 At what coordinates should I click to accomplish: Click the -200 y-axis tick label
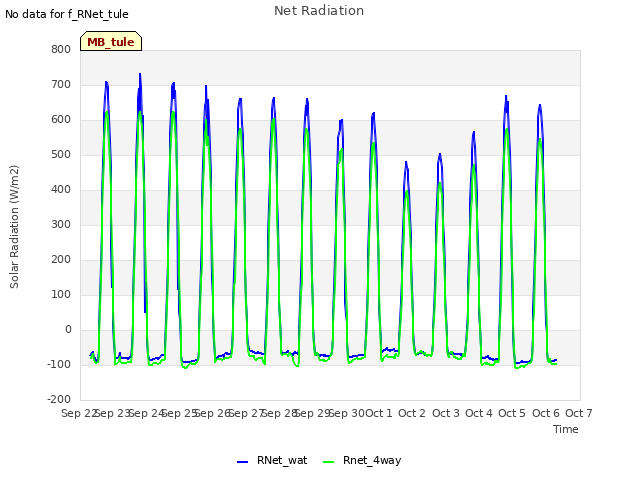[x=59, y=400]
